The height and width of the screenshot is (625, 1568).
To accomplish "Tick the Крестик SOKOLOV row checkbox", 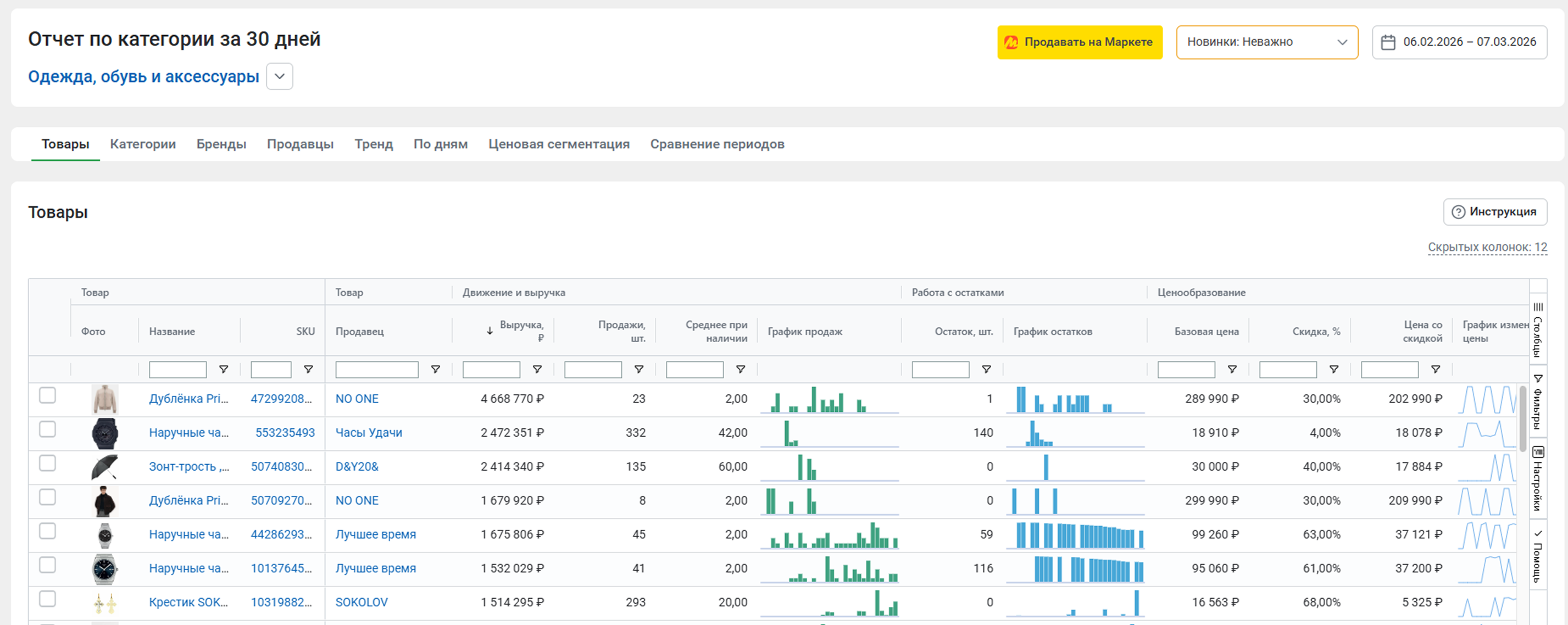I will [x=47, y=600].
